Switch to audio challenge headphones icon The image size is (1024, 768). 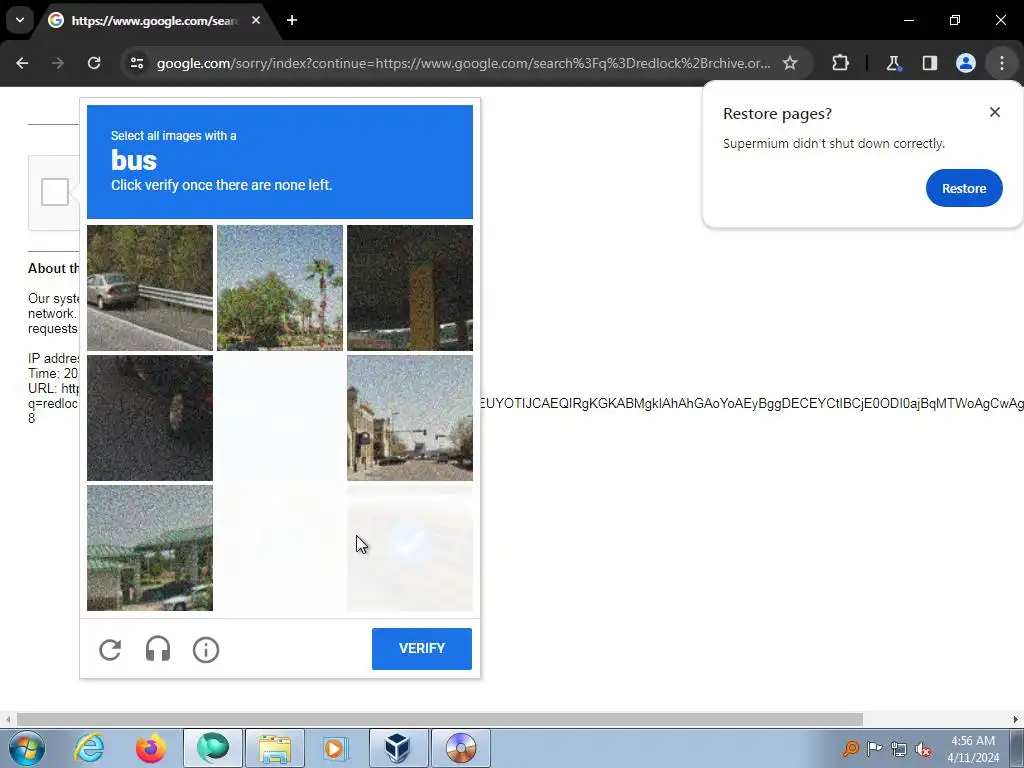pyautogui.click(x=158, y=650)
